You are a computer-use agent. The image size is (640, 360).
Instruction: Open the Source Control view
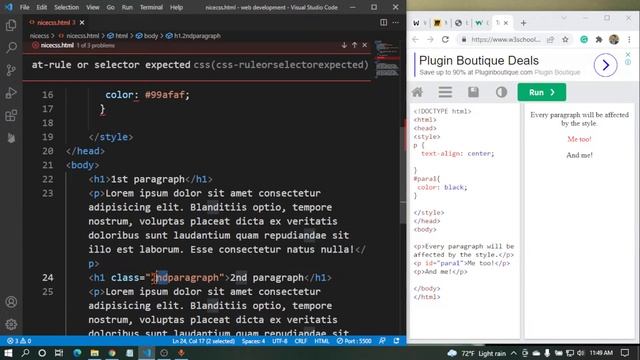point(11,70)
